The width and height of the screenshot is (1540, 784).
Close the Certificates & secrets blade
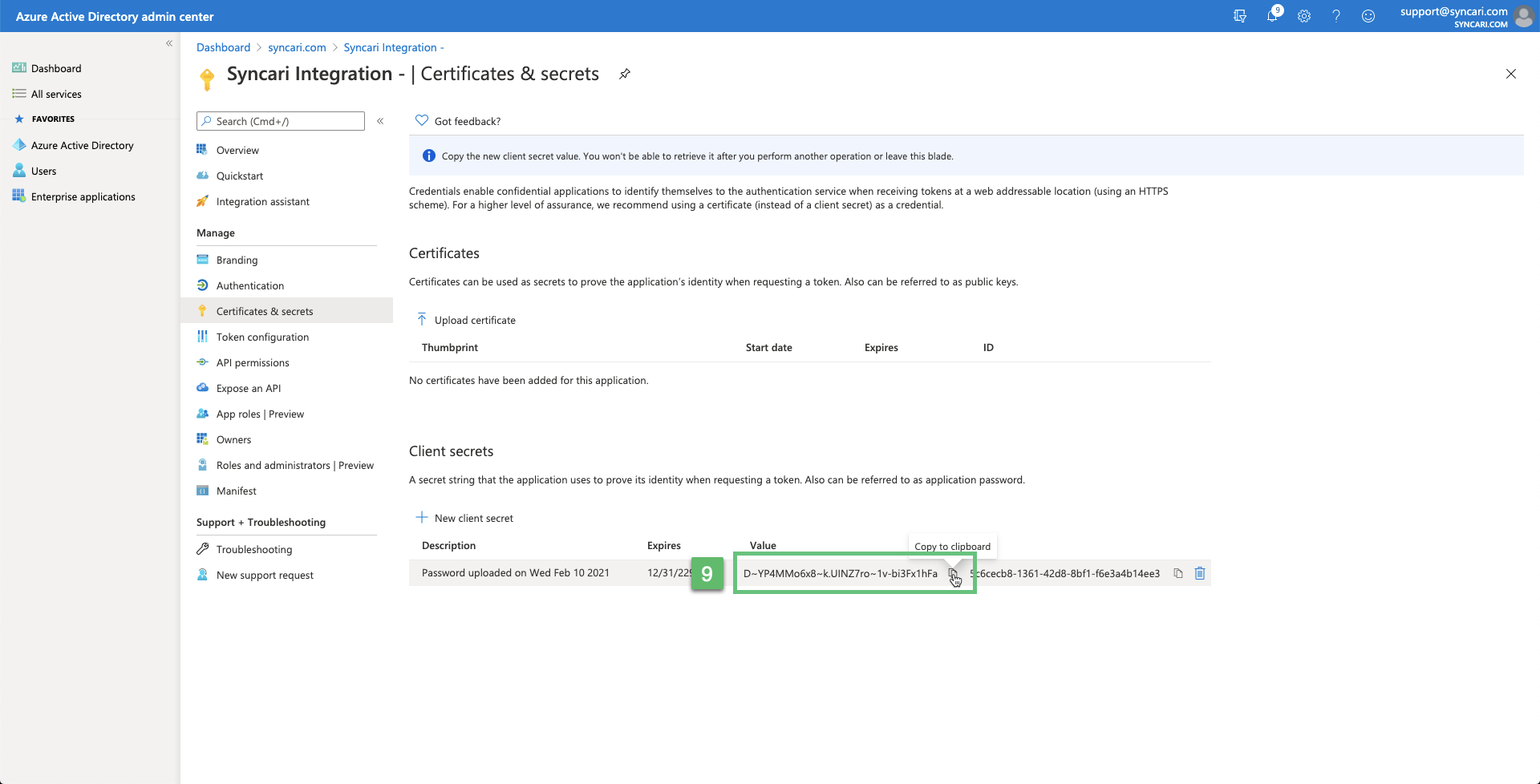pos(1511,74)
